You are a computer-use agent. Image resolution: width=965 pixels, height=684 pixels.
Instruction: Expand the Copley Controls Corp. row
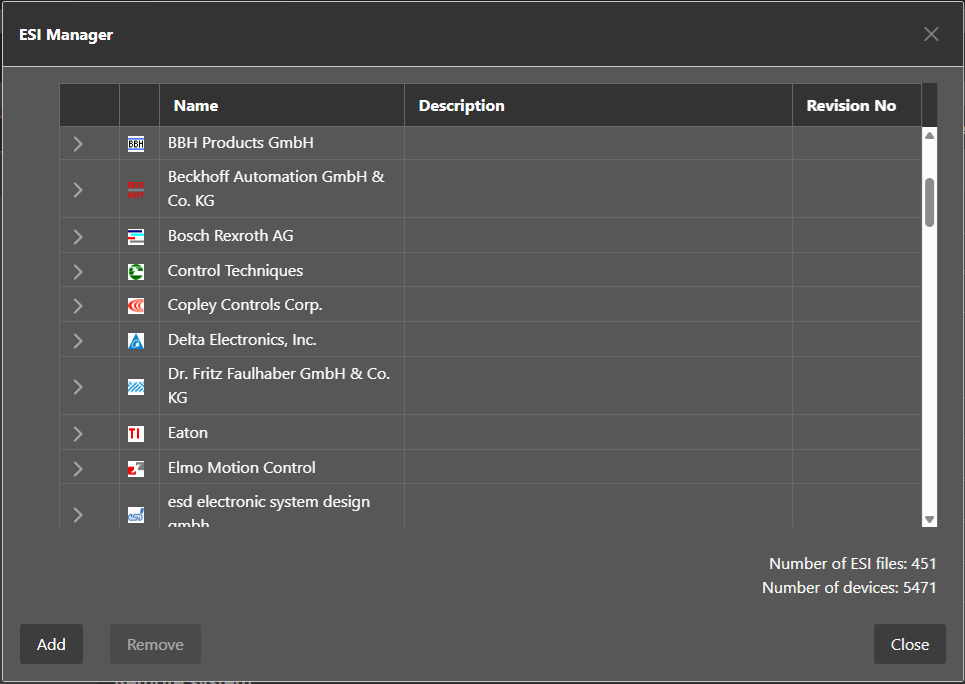[x=78, y=306]
